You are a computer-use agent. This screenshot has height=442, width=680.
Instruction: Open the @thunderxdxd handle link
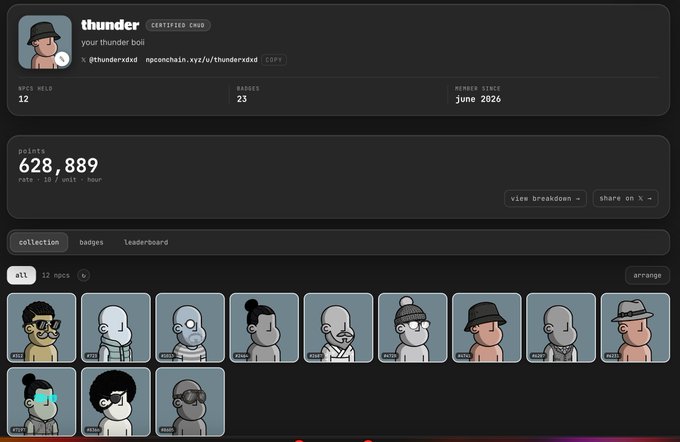pyautogui.click(x=113, y=60)
